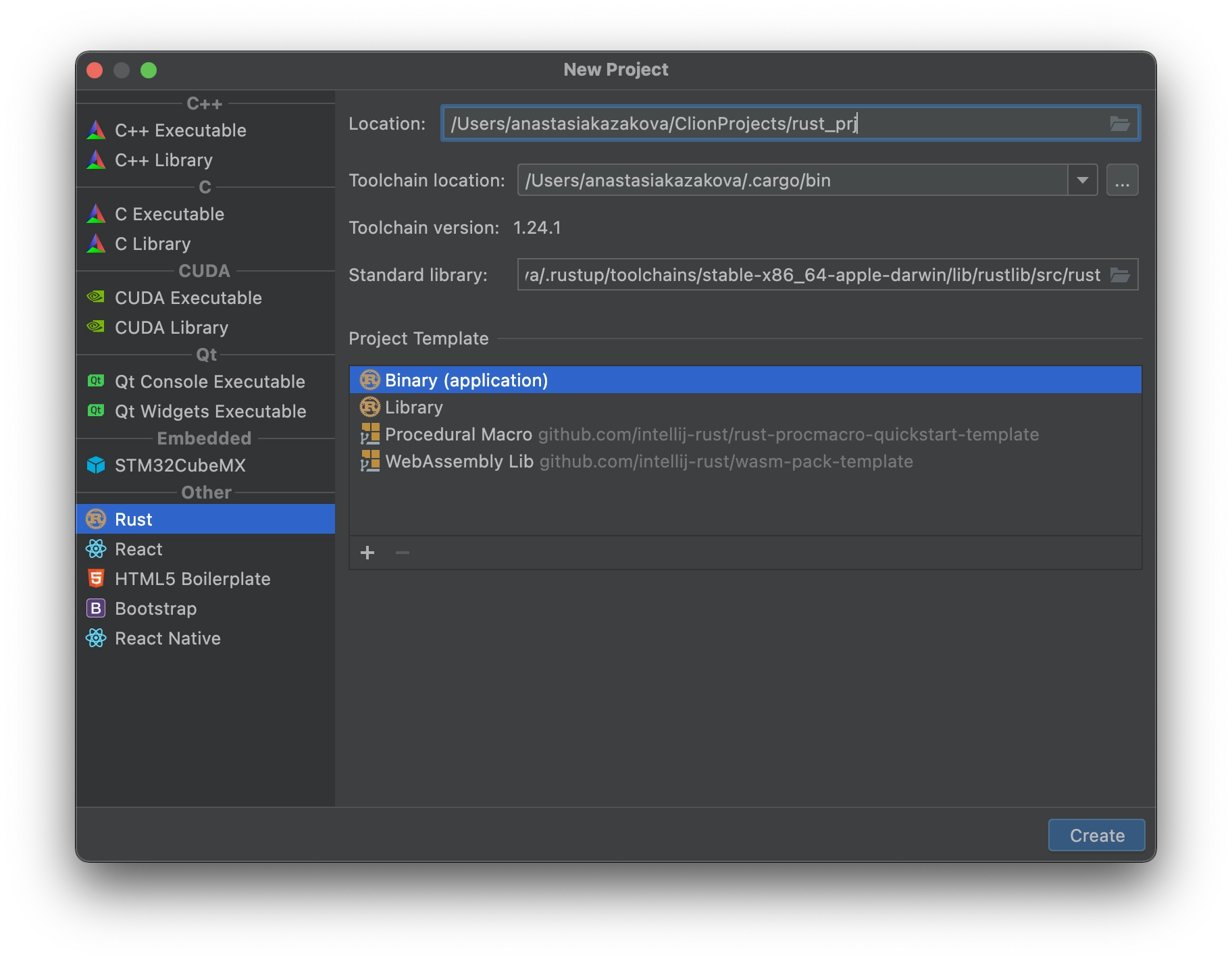Click the React Native atom icon
Image resolution: width=1232 pixels, height=962 pixels.
96,638
